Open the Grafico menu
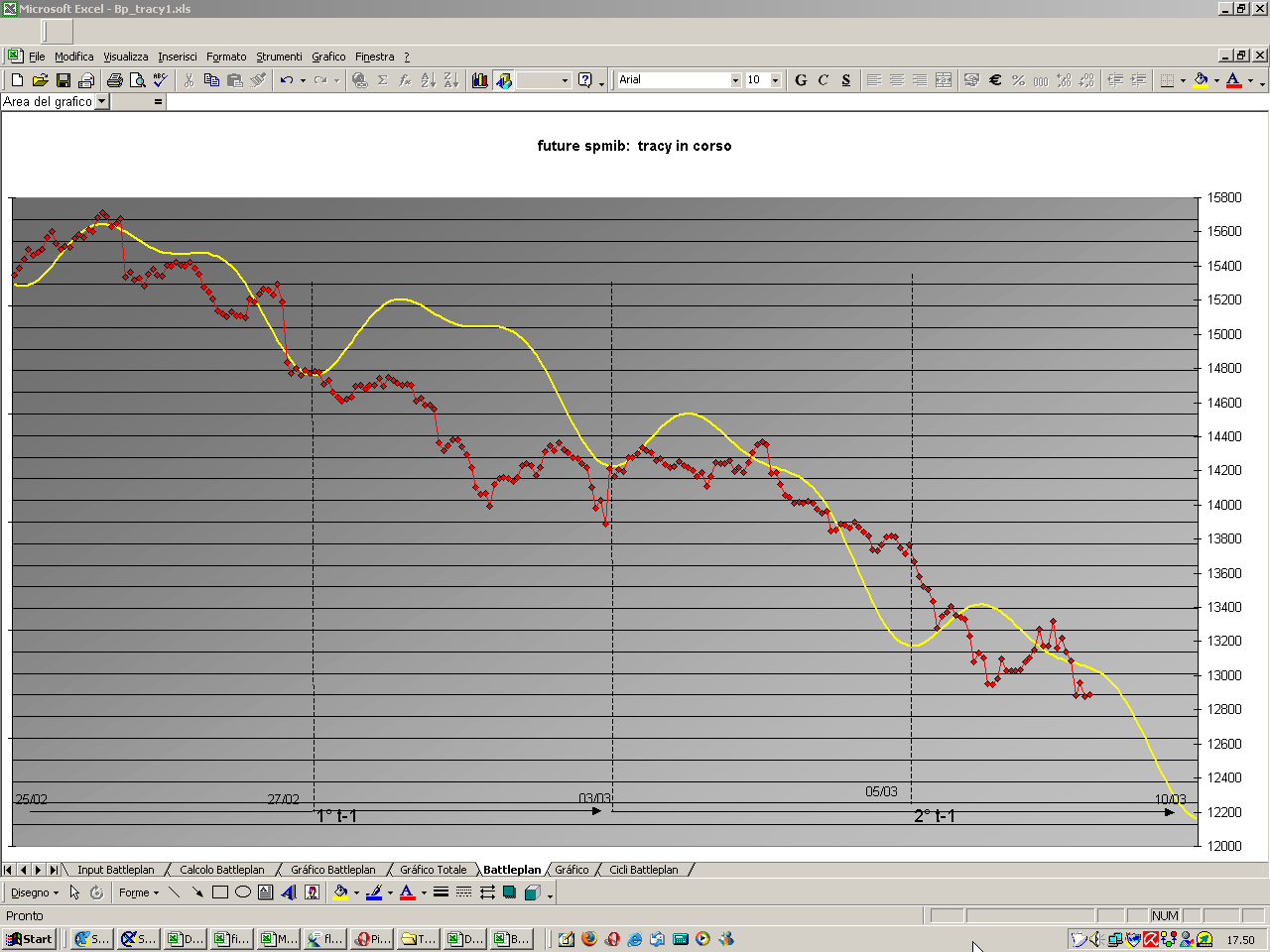The image size is (1270, 952). [328, 57]
